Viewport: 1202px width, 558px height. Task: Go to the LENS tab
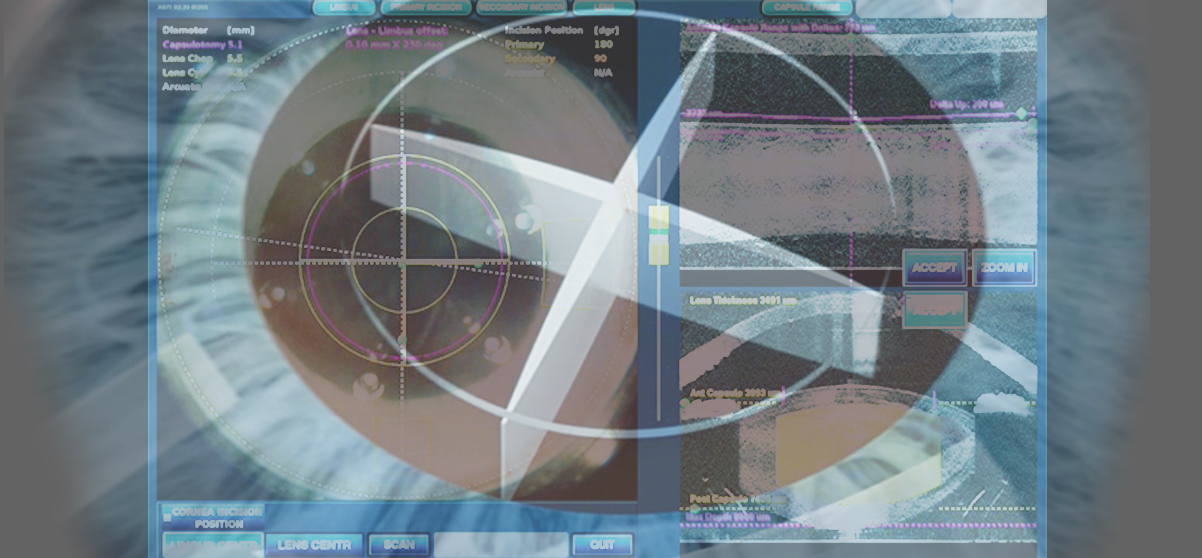pyautogui.click(x=603, y=7)
